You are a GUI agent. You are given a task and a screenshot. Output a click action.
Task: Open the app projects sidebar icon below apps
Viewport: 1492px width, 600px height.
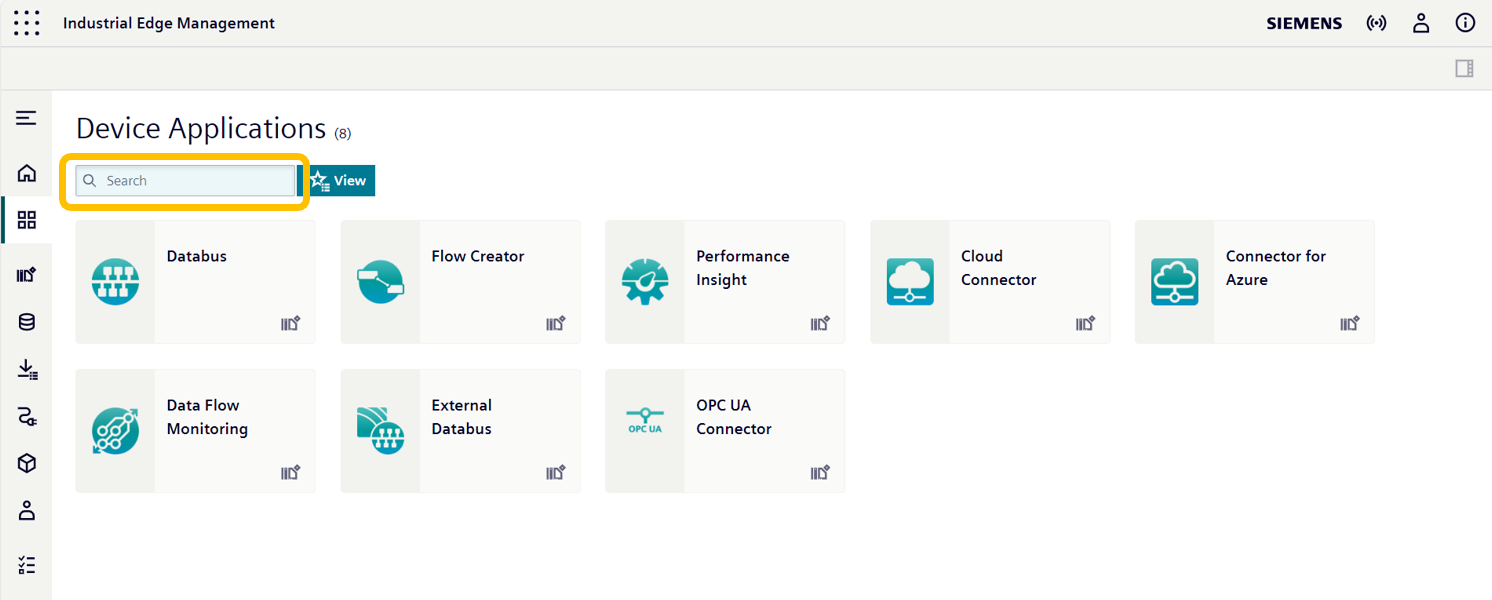tap(27, 274)
